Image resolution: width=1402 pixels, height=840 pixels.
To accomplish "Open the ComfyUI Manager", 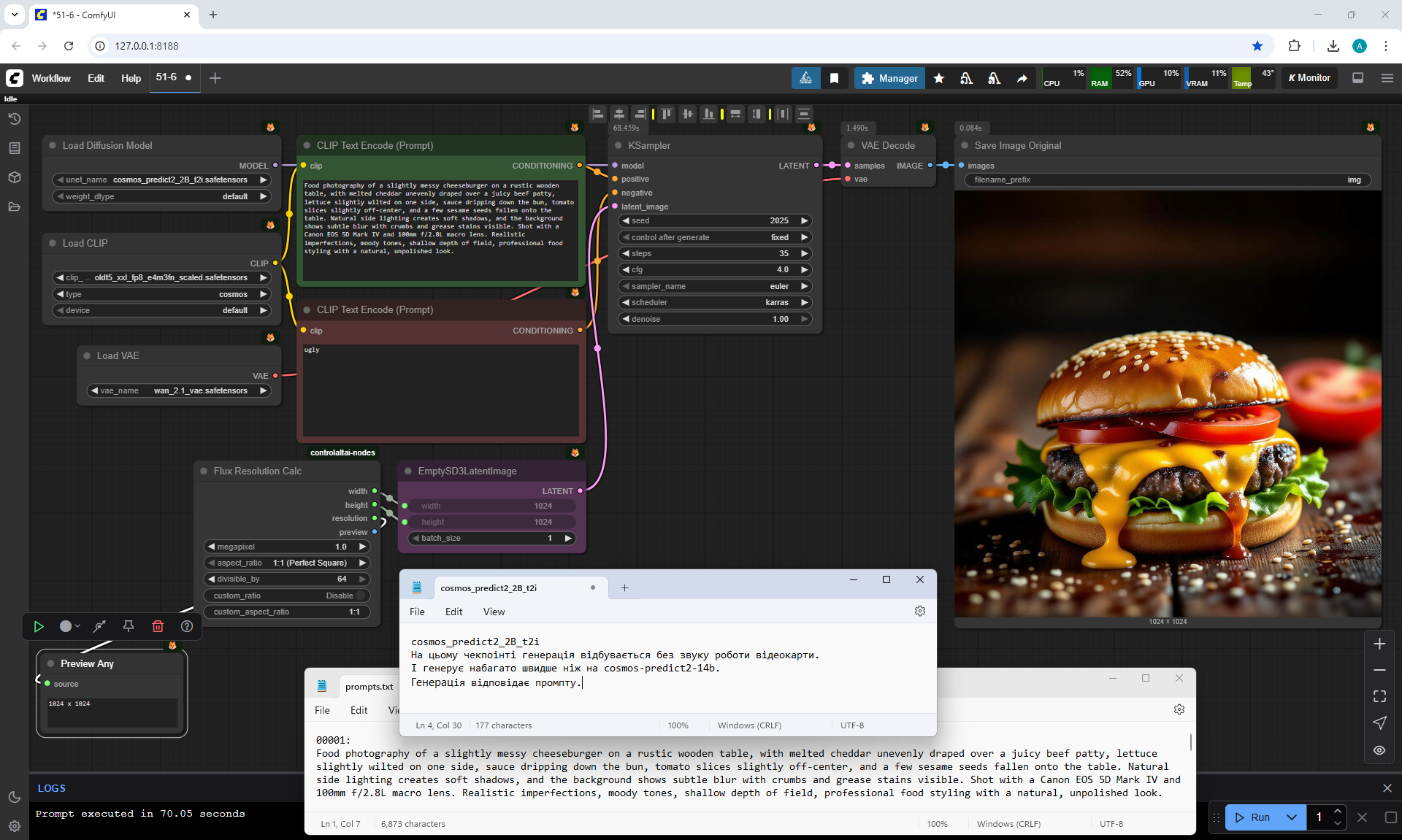I will 889,78.
